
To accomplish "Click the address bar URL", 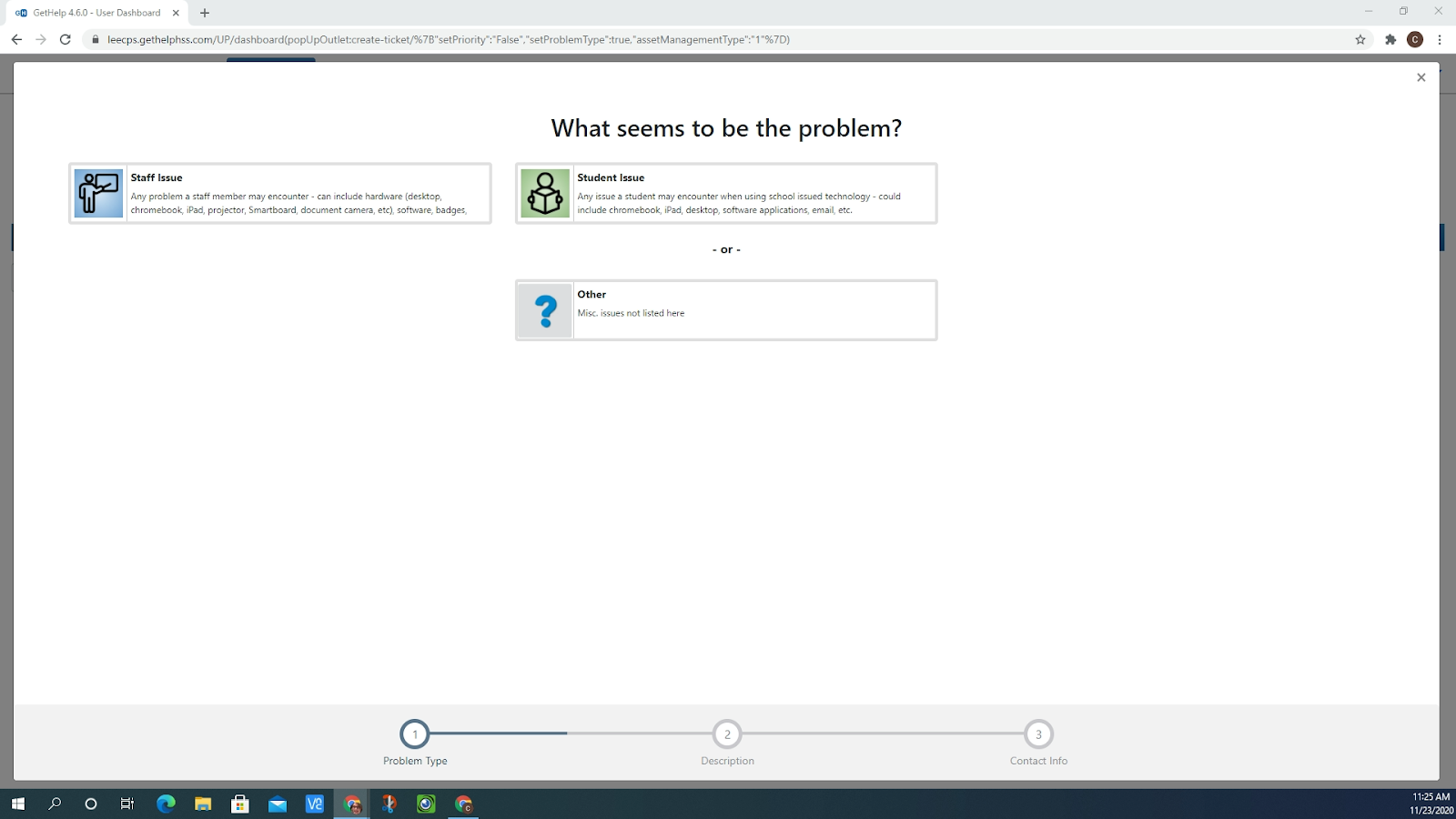I will pos(449,39).
